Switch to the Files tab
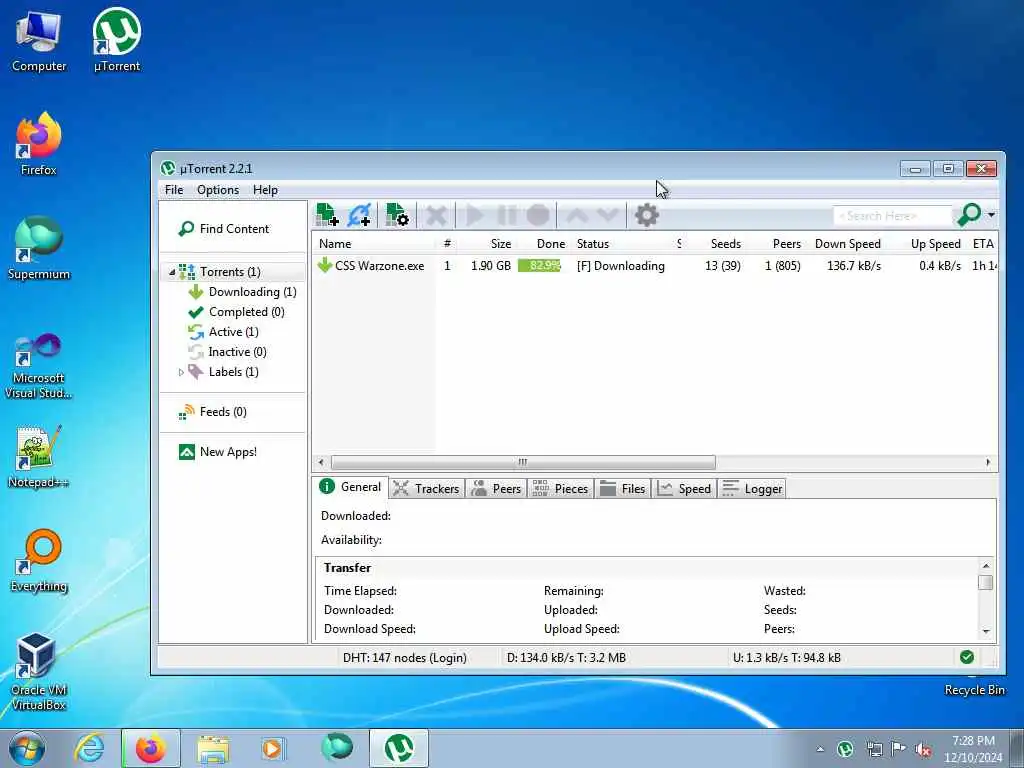The height and width of the screenshot is (768, 1024). point(622,489)
